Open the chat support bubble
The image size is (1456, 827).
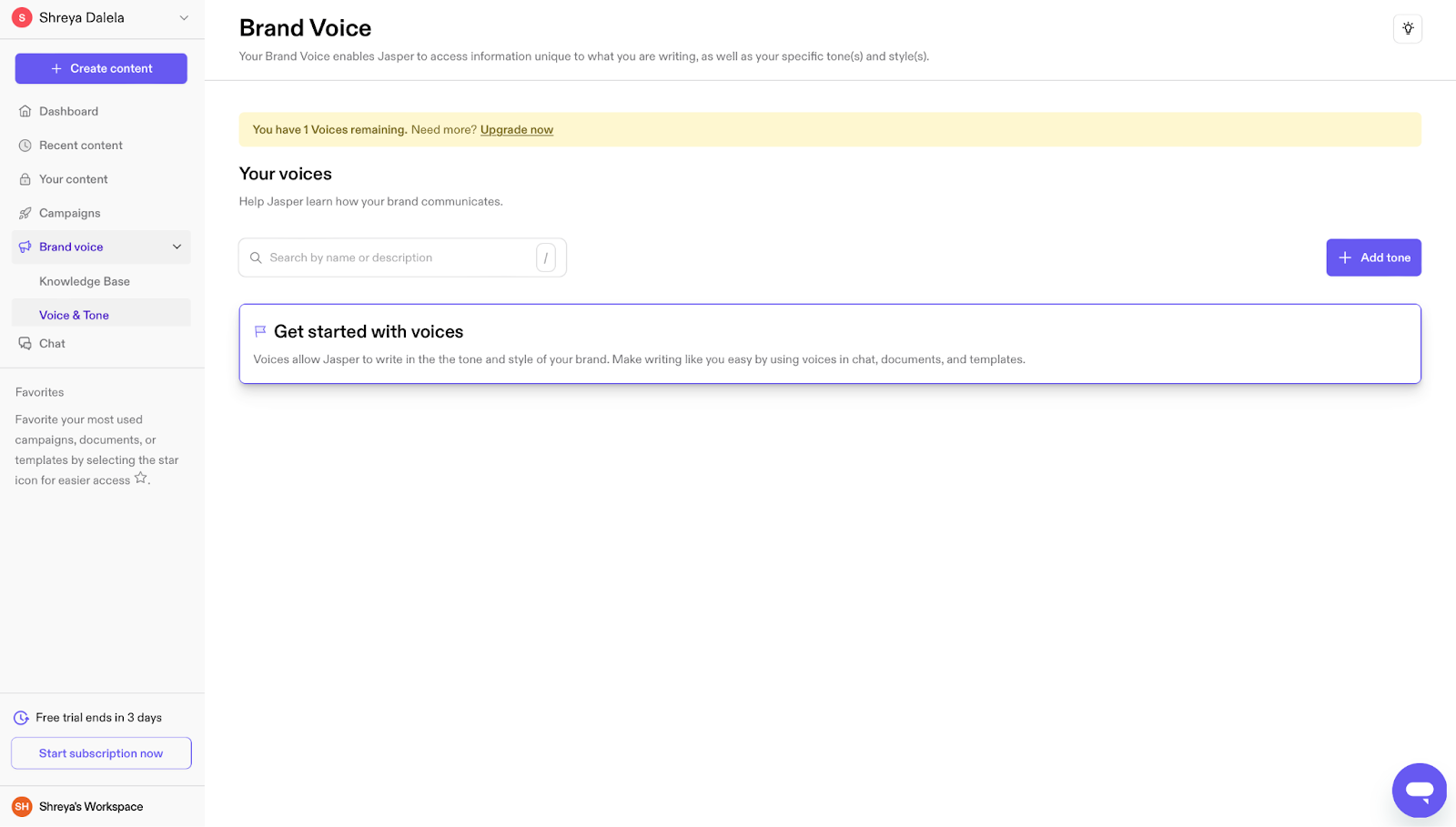point(1419,790)
